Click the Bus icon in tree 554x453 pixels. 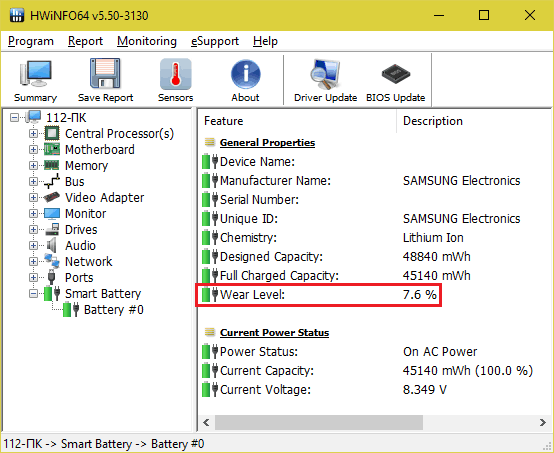tap(52, 181)
